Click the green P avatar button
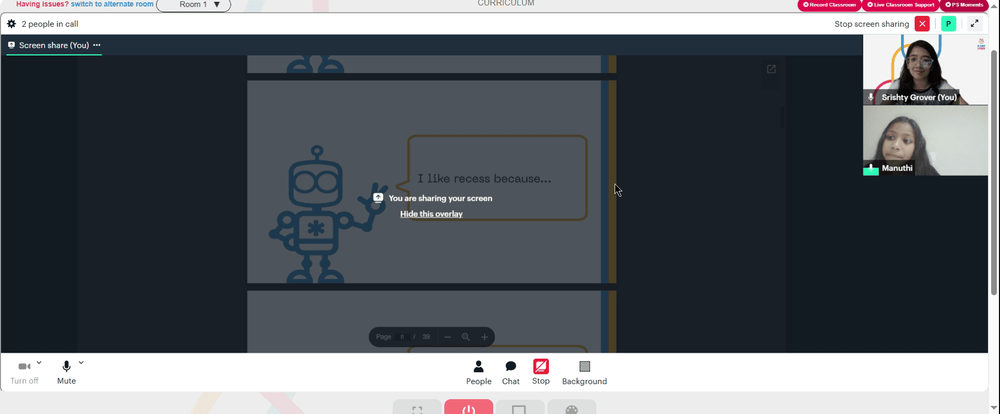 point(948,24)
